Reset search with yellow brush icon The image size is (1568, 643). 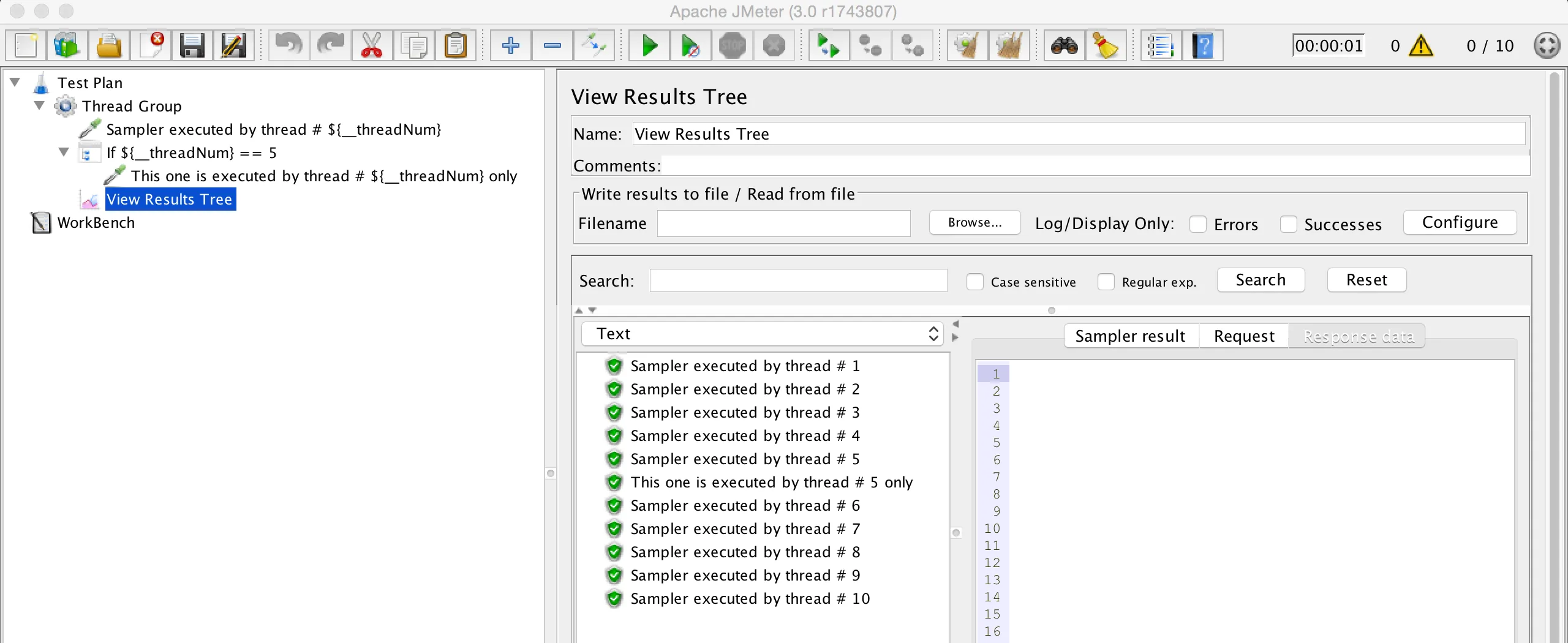[x=1106, y=45]
